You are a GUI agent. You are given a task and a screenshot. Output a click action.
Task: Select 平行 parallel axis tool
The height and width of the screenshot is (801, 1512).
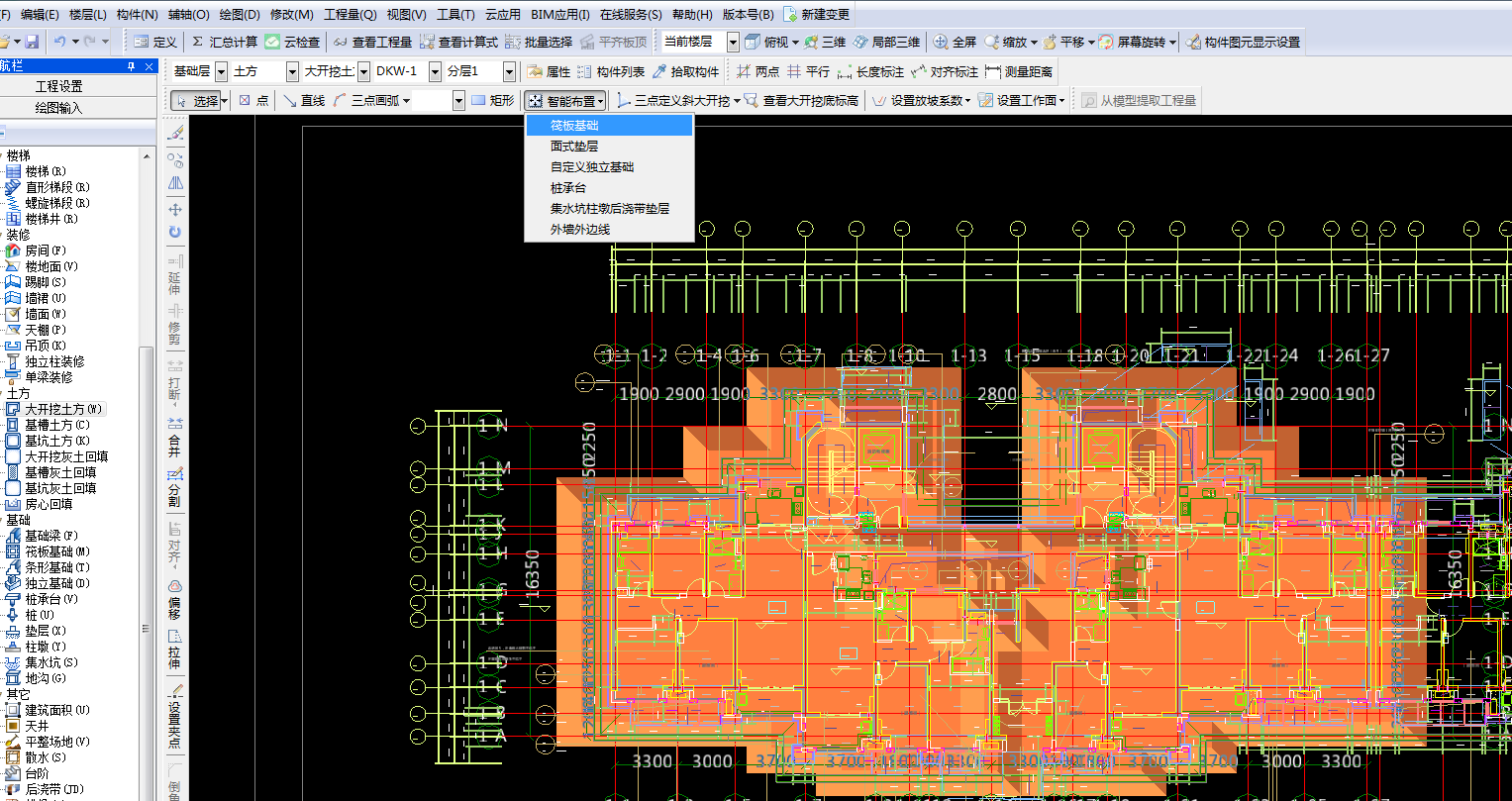[x=808, y=71]
